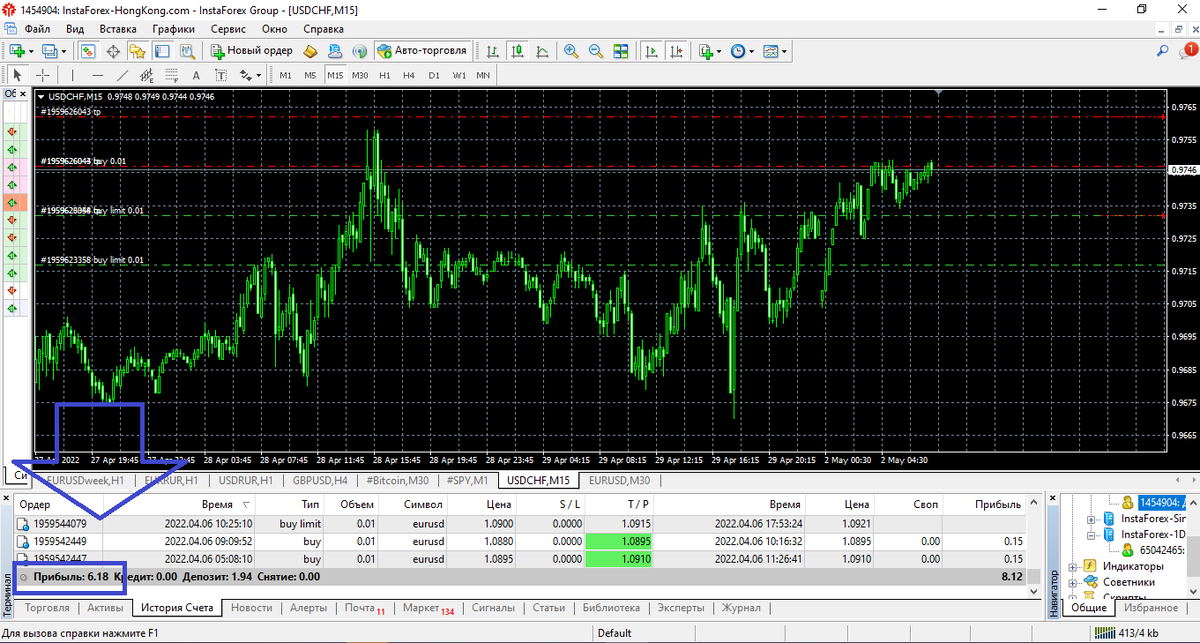
Task: Click the zoom out magnifier icon
Action: [596, 50]
